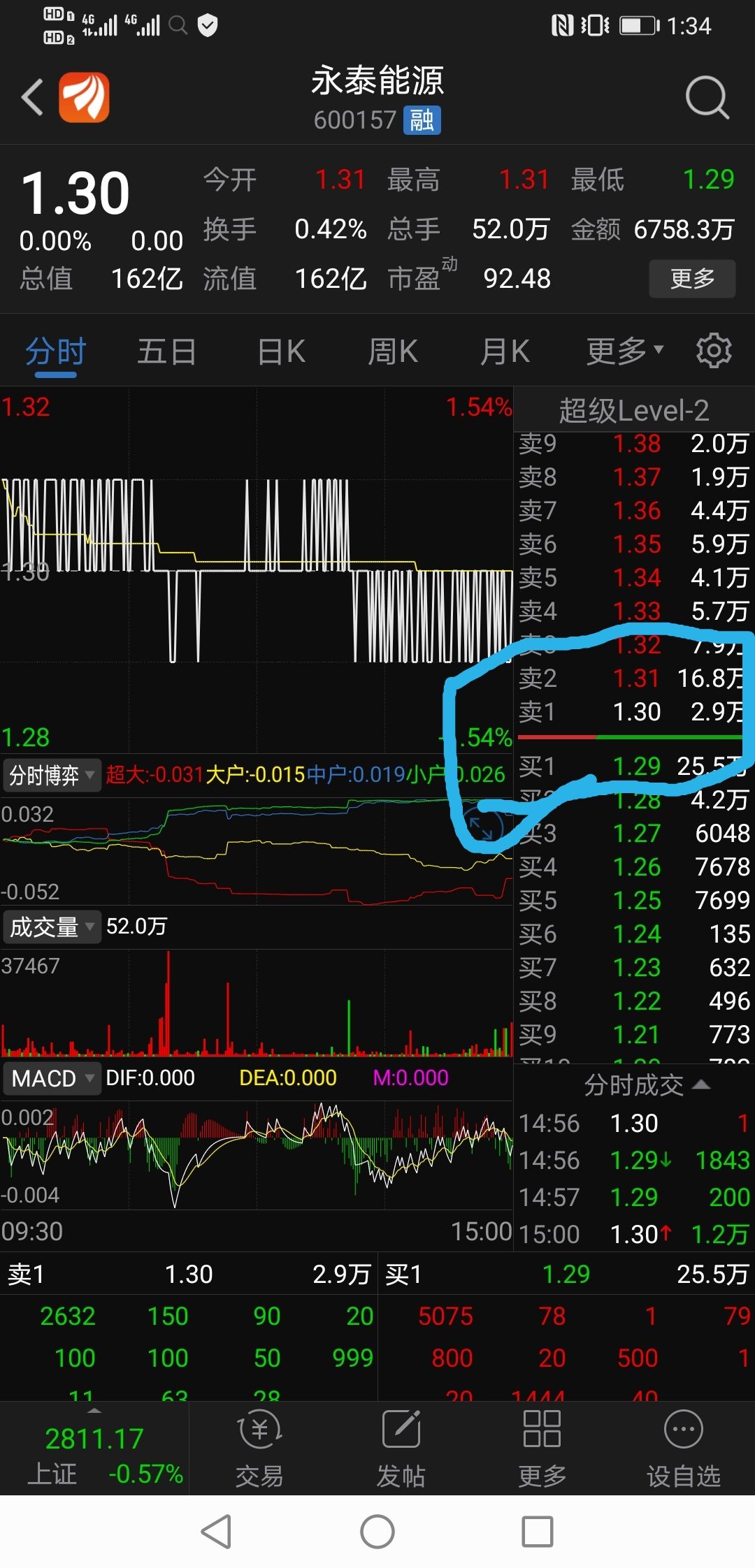
Task: Select the 买7 1.23 order row
Action: coord(634,968)
